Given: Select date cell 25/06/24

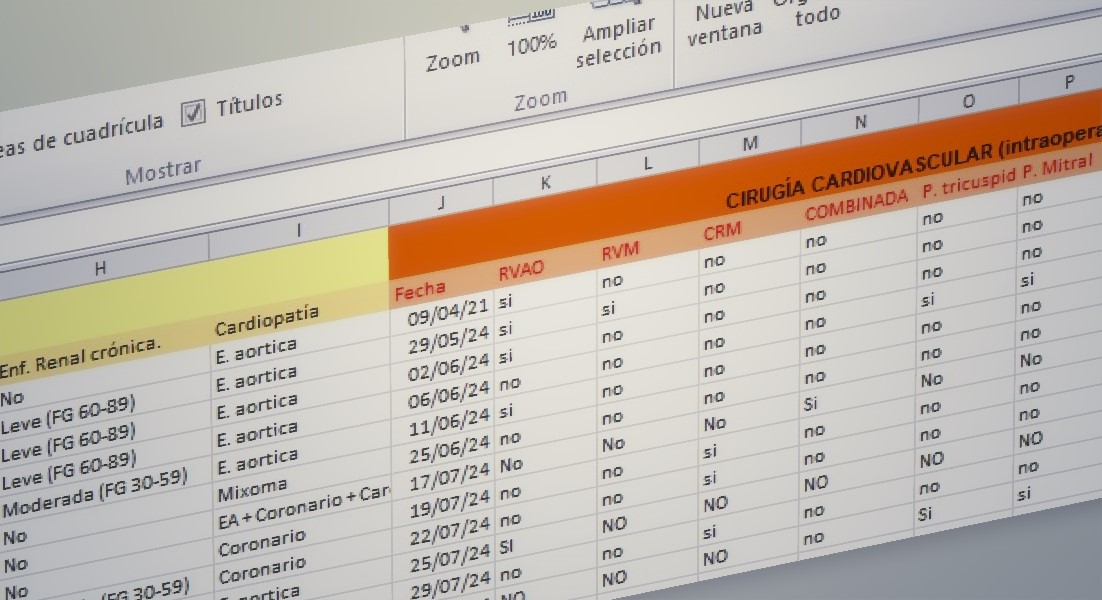Looking at the screenshot, I should click(x=448, y=450).
